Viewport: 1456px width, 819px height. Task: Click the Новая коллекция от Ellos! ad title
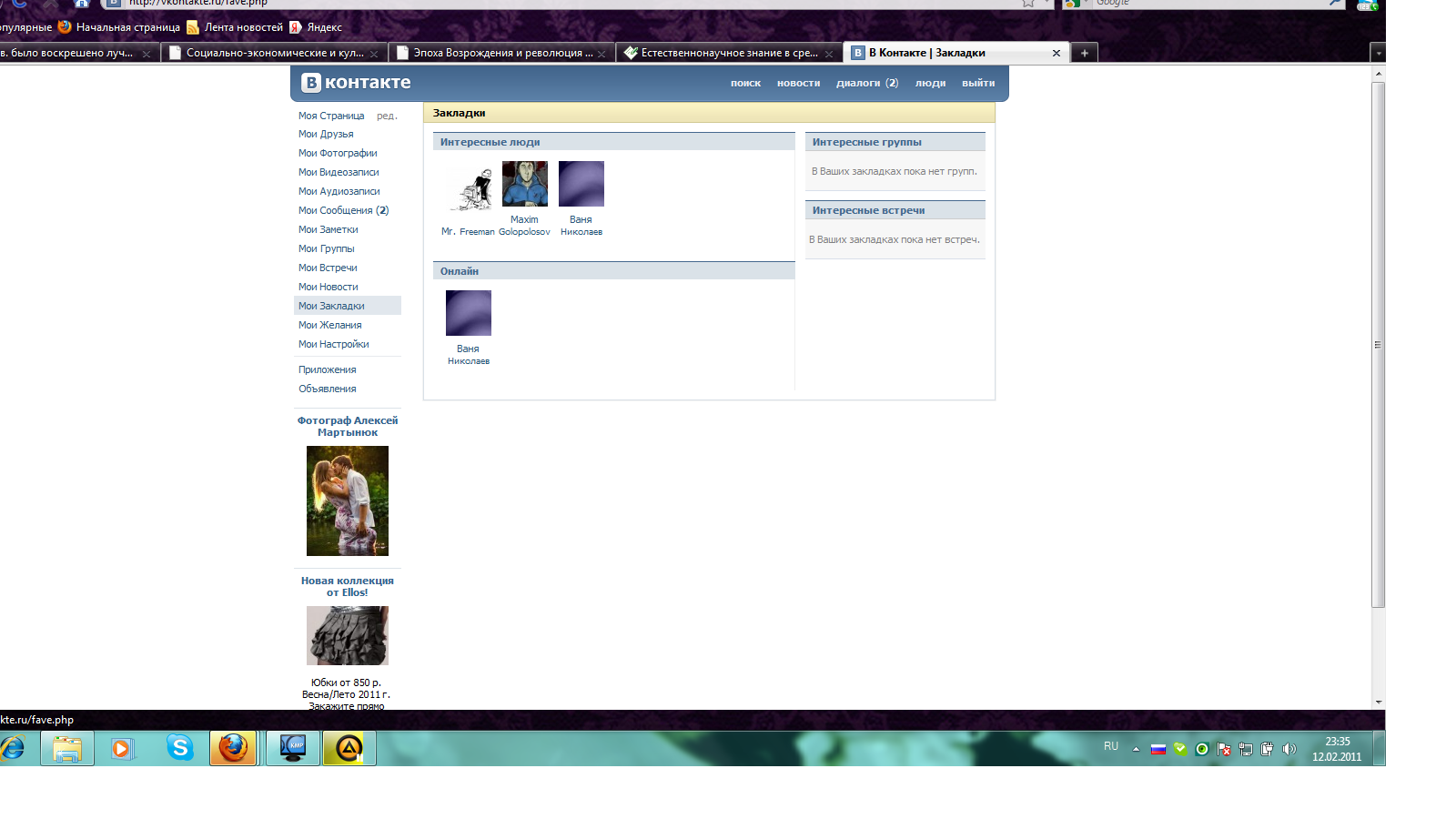(x=348, y=586)
